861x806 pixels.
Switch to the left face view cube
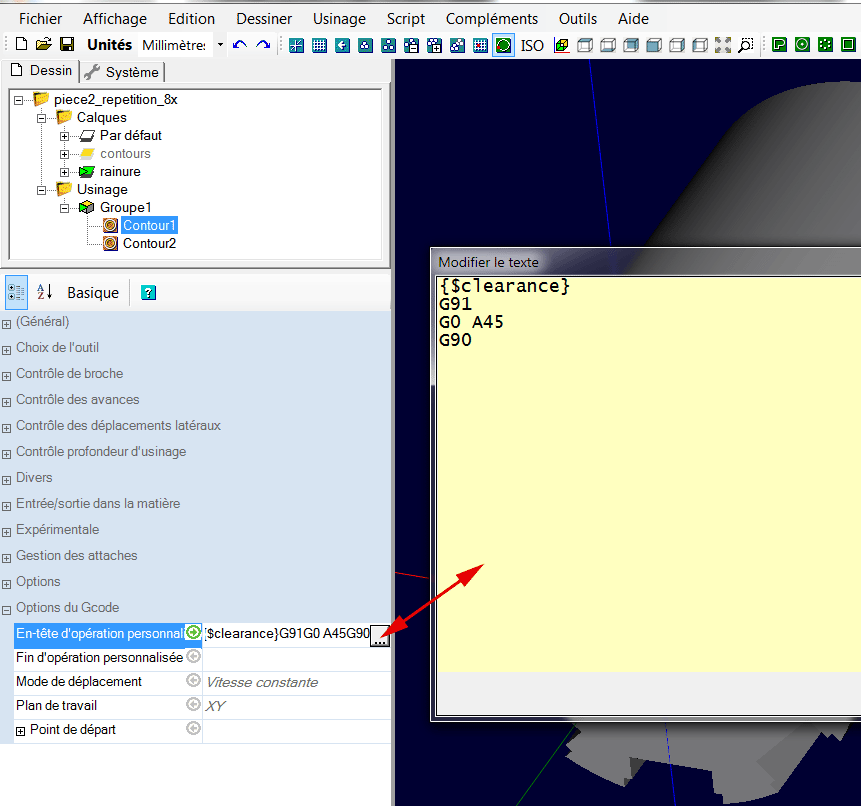[x=700, y=45]
